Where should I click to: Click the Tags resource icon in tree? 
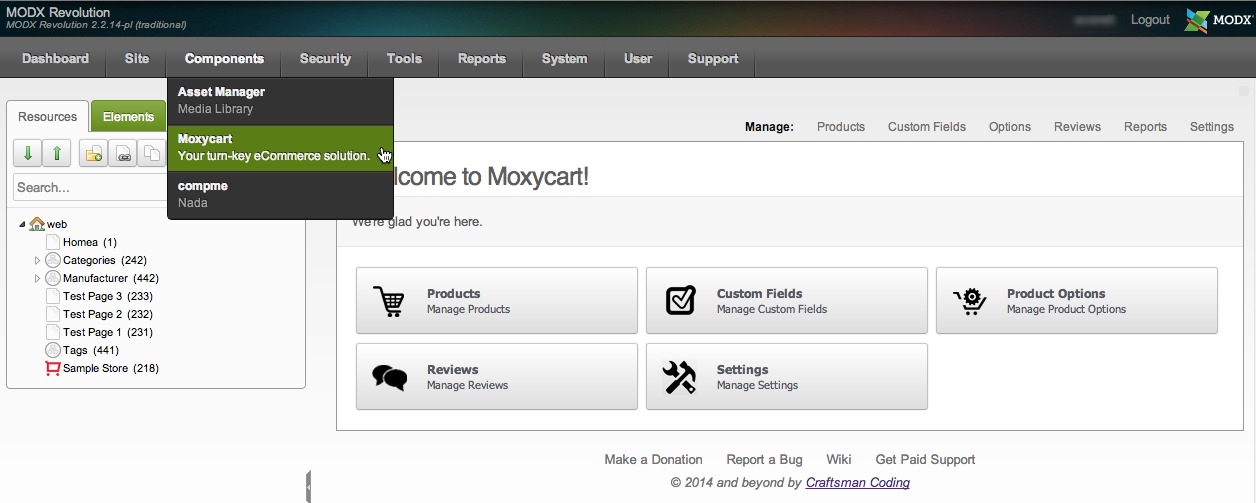pos(53,350)
